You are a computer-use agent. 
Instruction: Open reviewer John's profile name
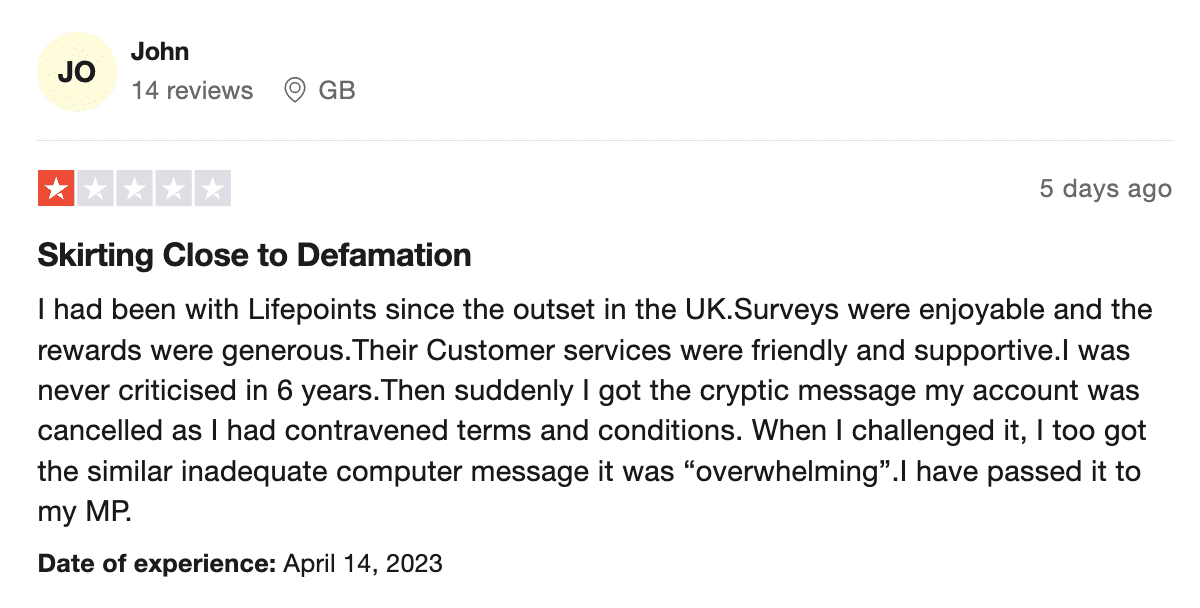tap(160, 52)
